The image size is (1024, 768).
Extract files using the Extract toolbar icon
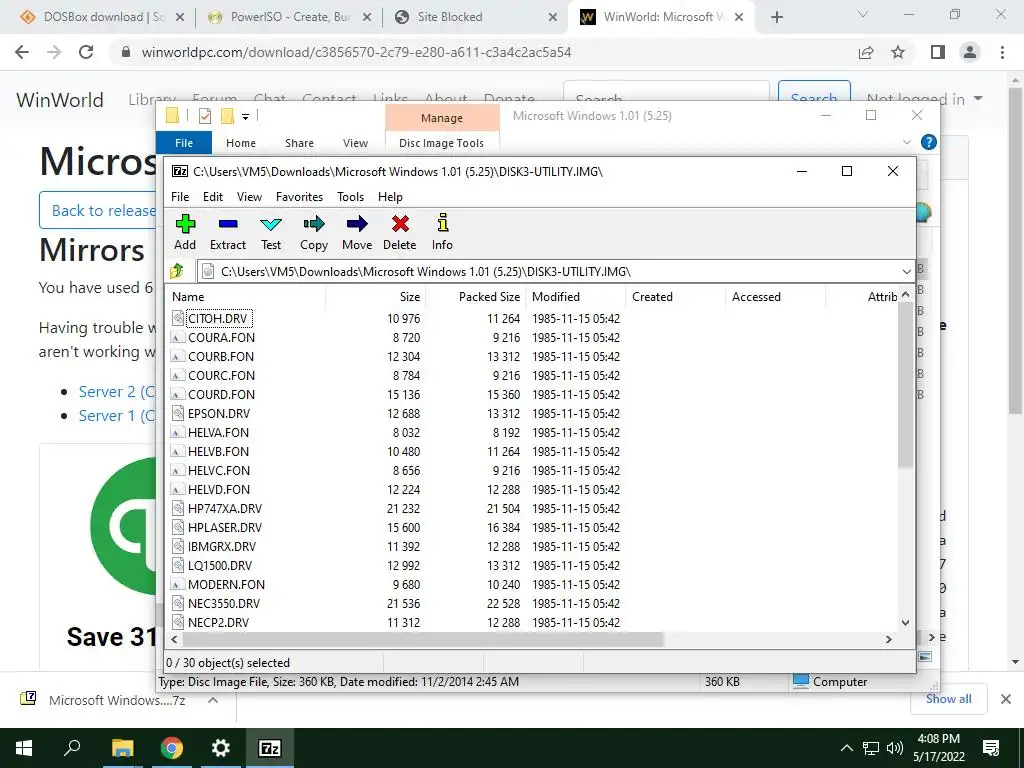(x=227, y=232)
